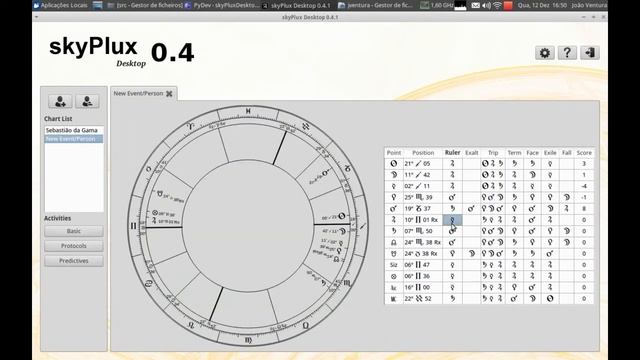
Task: Click position cell '22°' ending in 52
Action: (423, 299)
